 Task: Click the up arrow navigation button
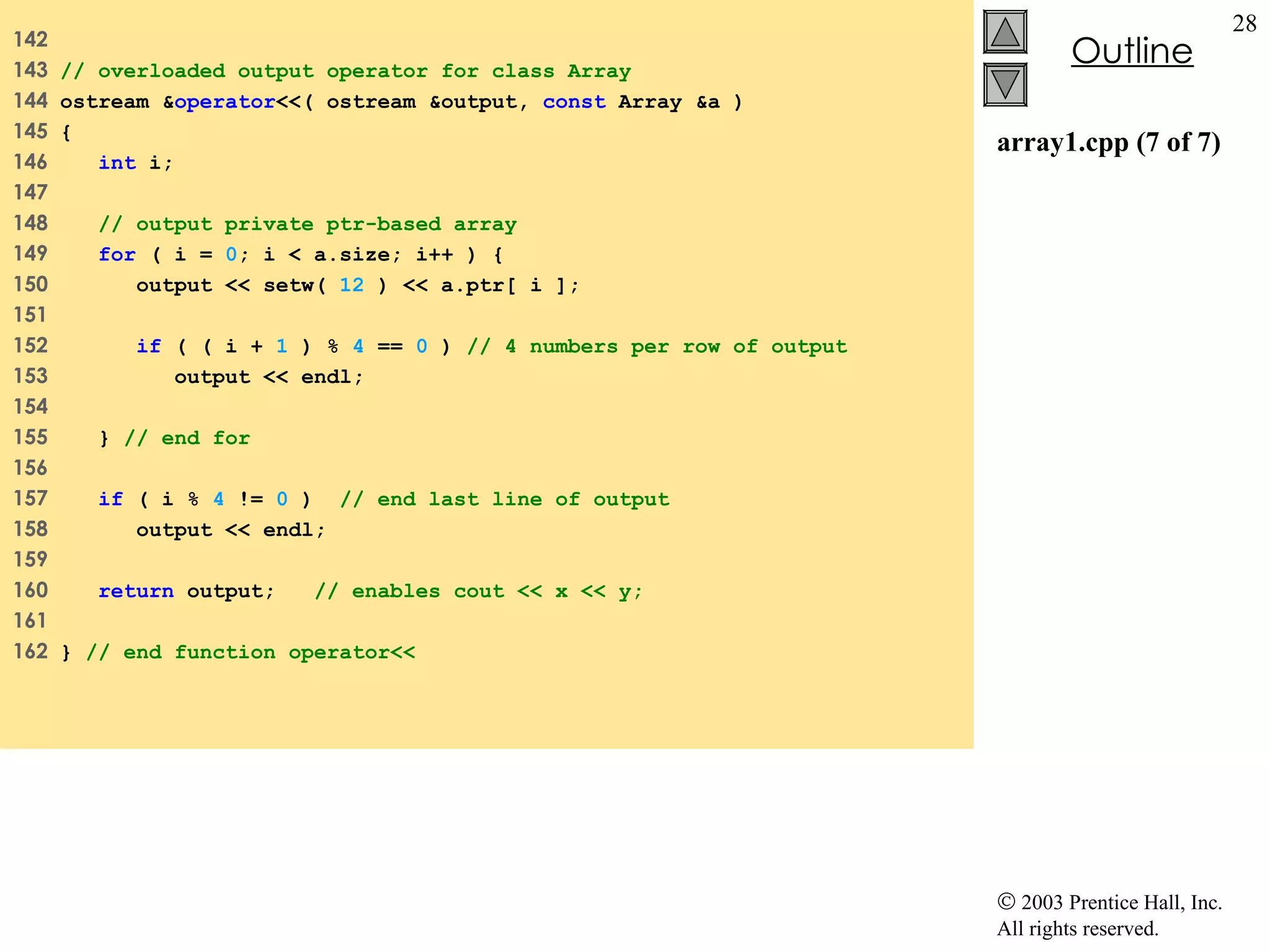point(1005,32)
